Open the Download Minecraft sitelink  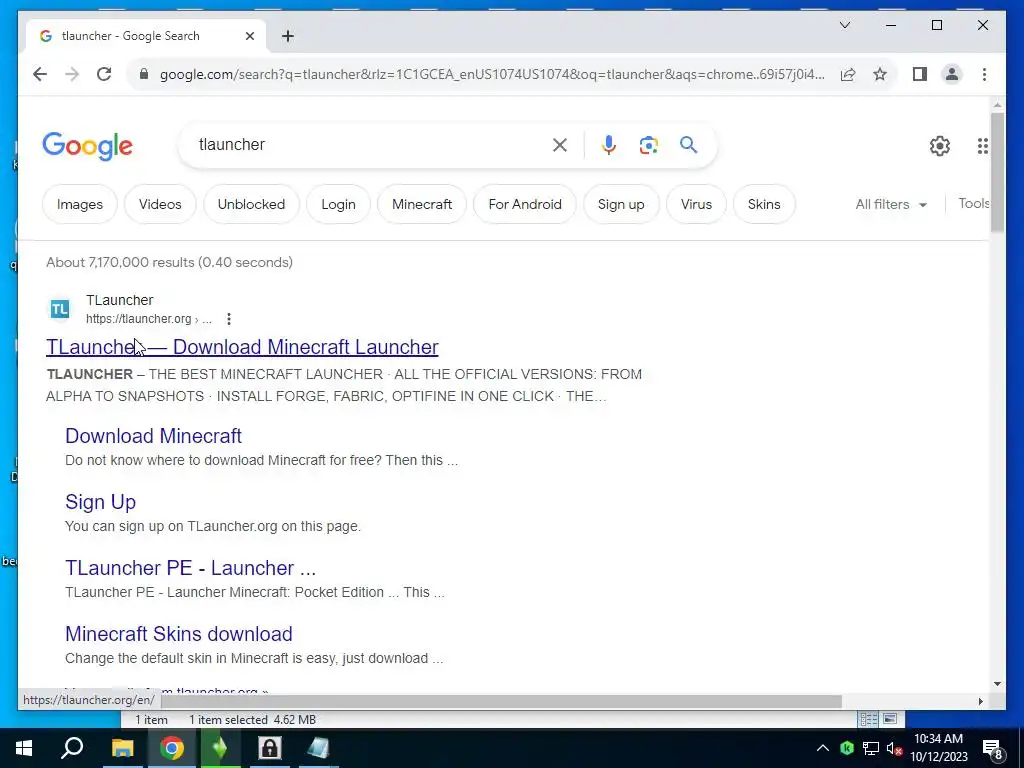click(x=153, y=436)
